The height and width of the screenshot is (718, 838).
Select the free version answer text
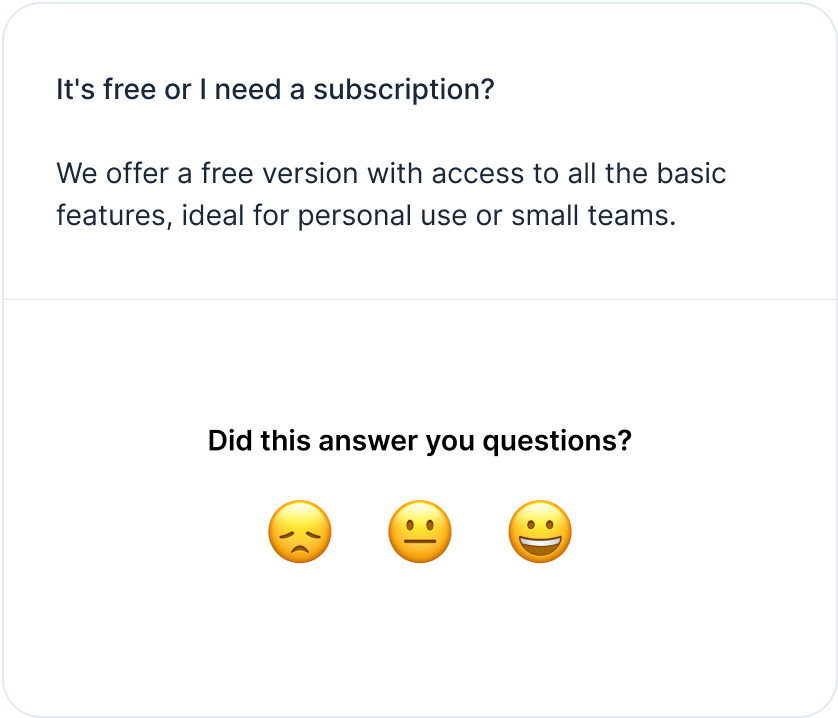pos(391,194)
